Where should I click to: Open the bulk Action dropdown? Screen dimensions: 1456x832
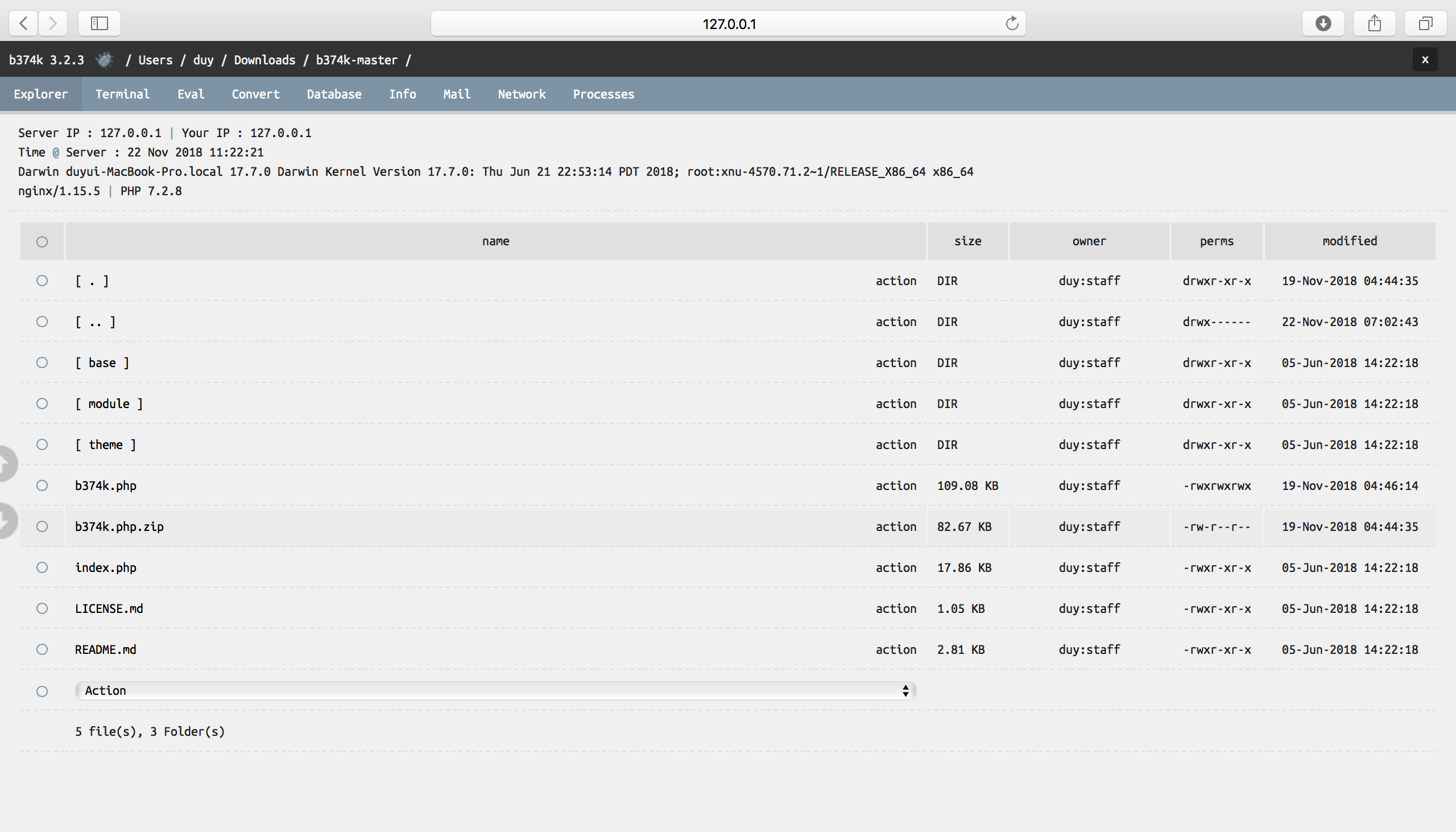point(495,691)
